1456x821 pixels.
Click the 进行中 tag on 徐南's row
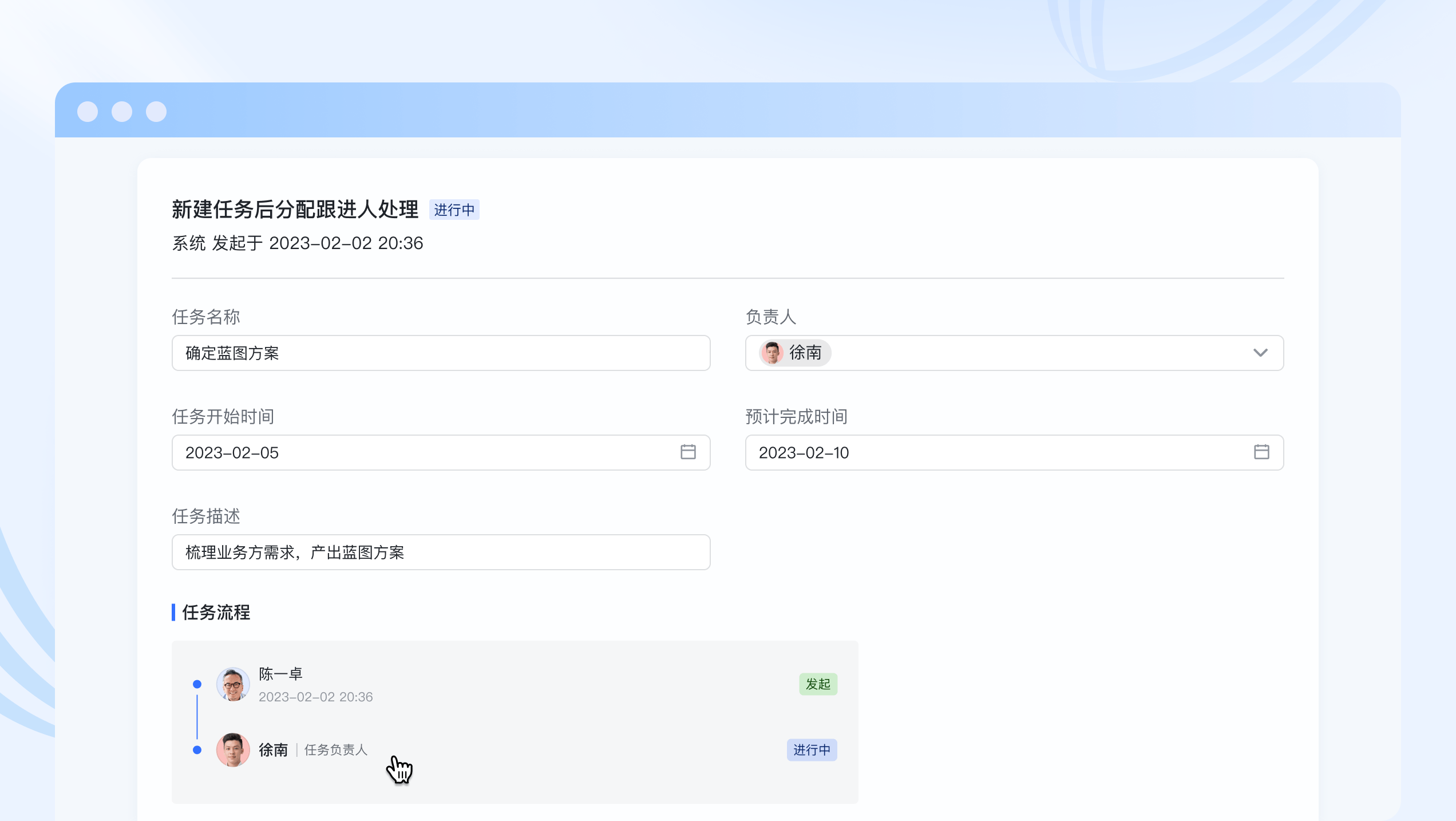point(812,750)
